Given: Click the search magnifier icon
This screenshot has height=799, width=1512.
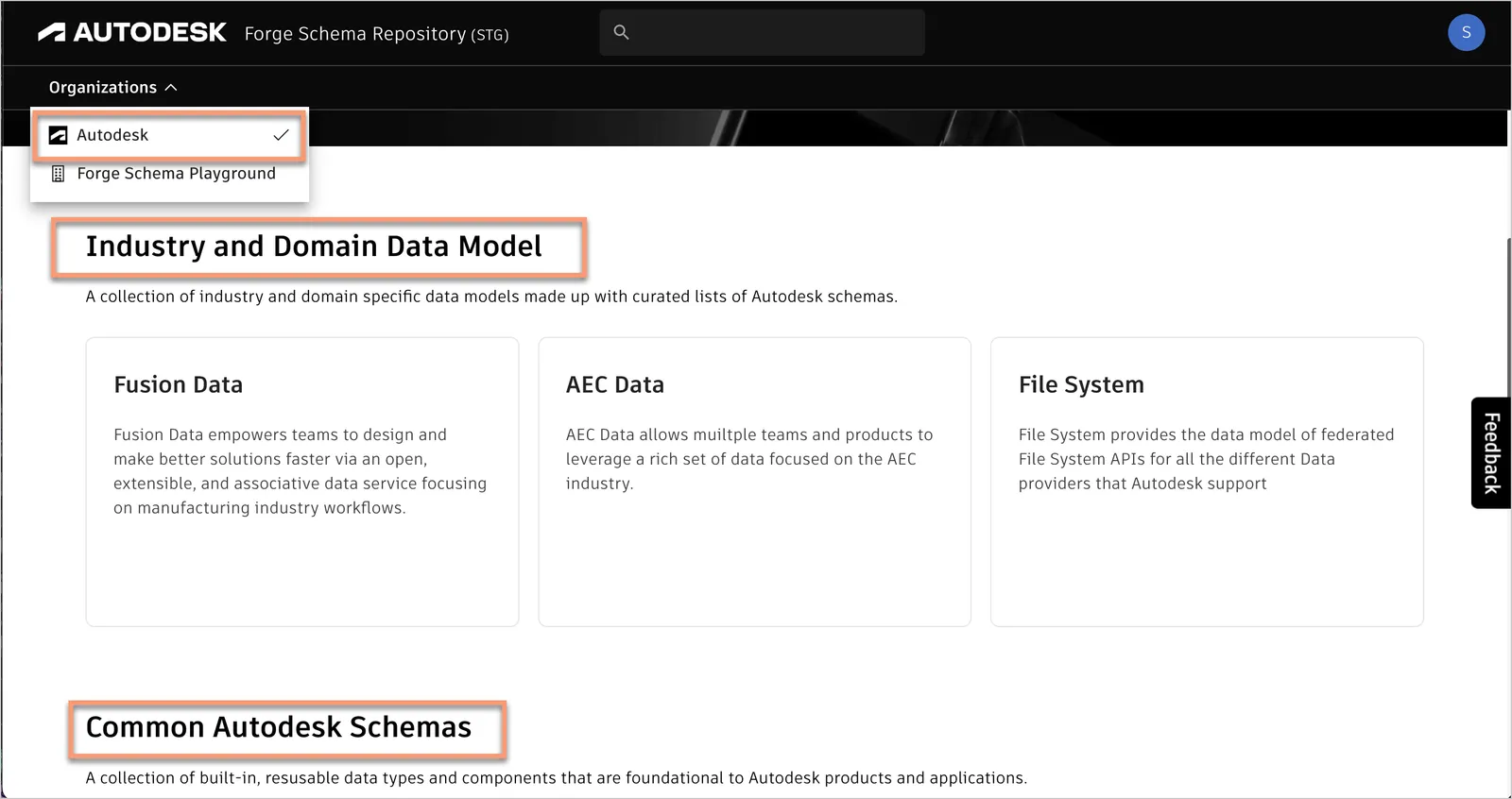Looking at the screenshot, I should coord(621,32).
